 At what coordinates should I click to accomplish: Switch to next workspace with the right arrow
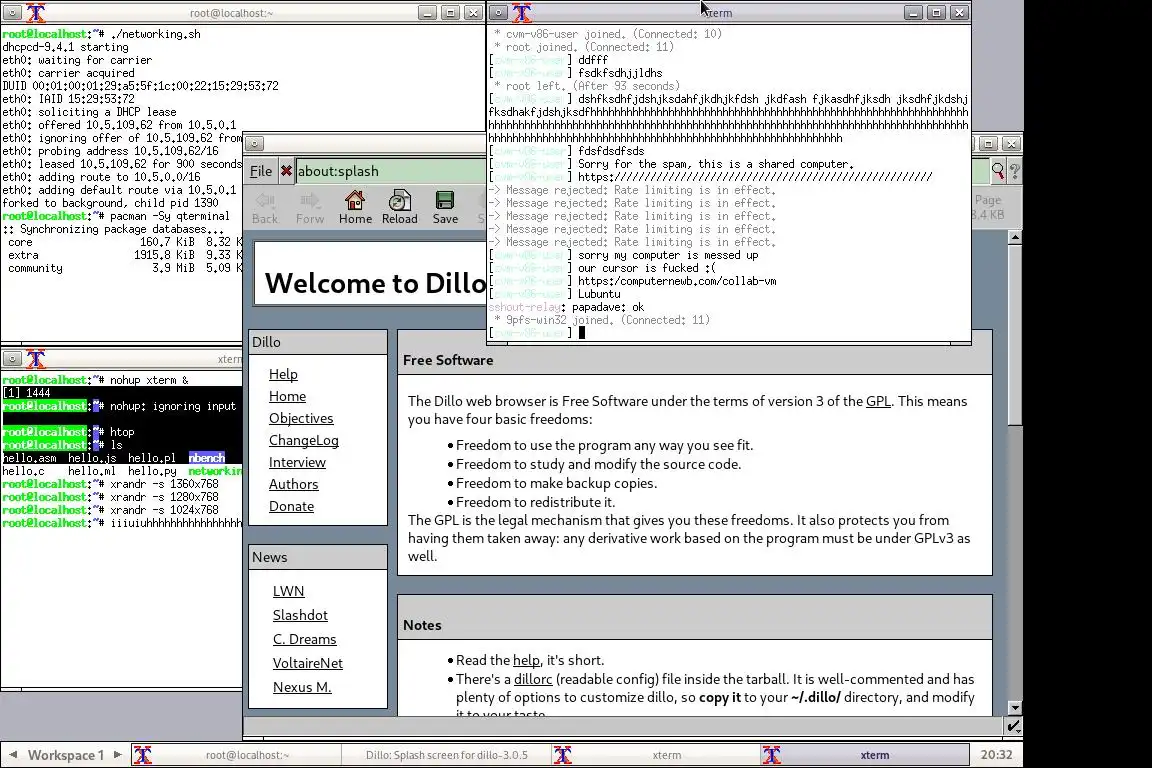tap(118, 755)
